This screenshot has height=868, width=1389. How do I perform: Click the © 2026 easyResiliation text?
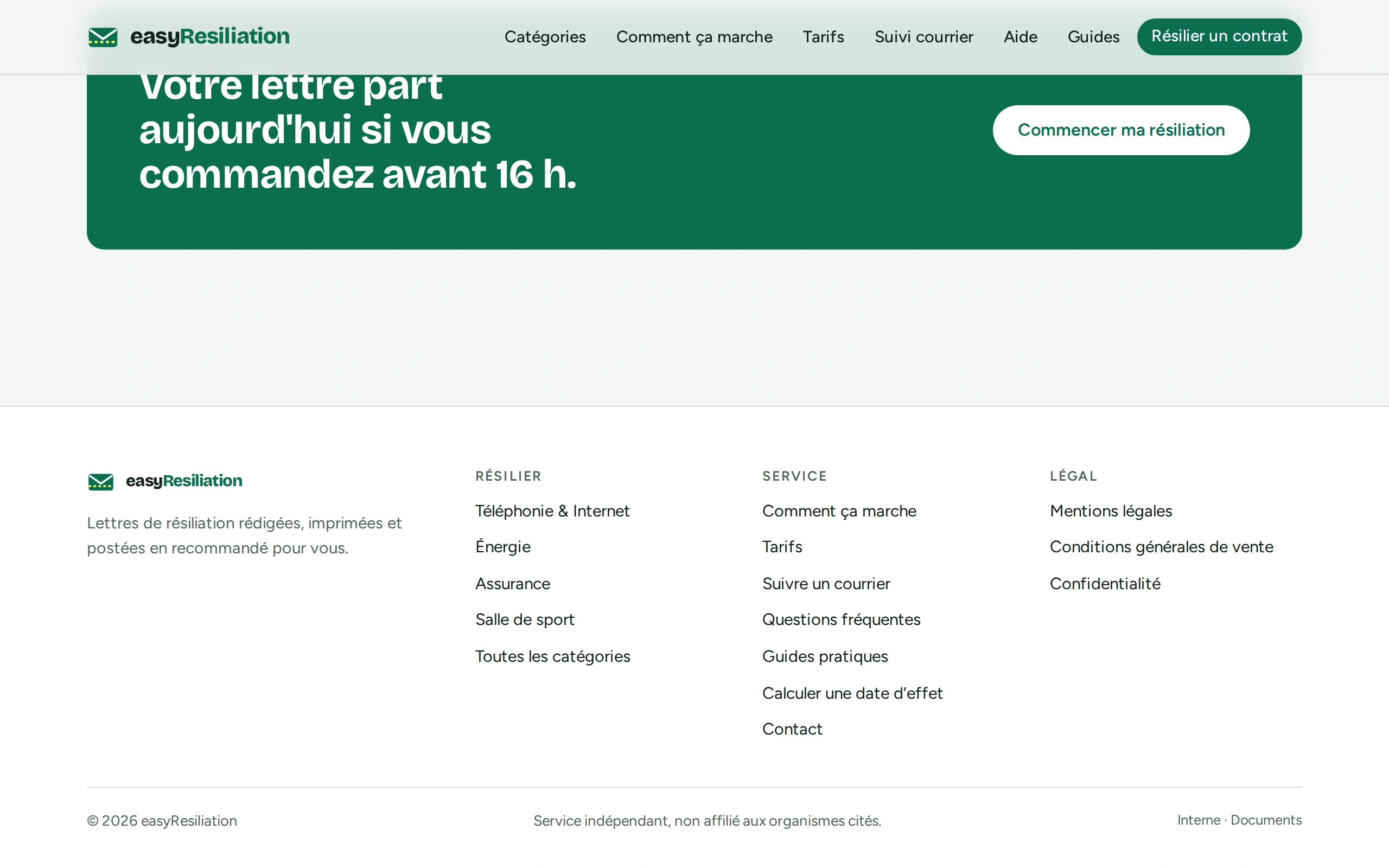(x=162, y=821)
